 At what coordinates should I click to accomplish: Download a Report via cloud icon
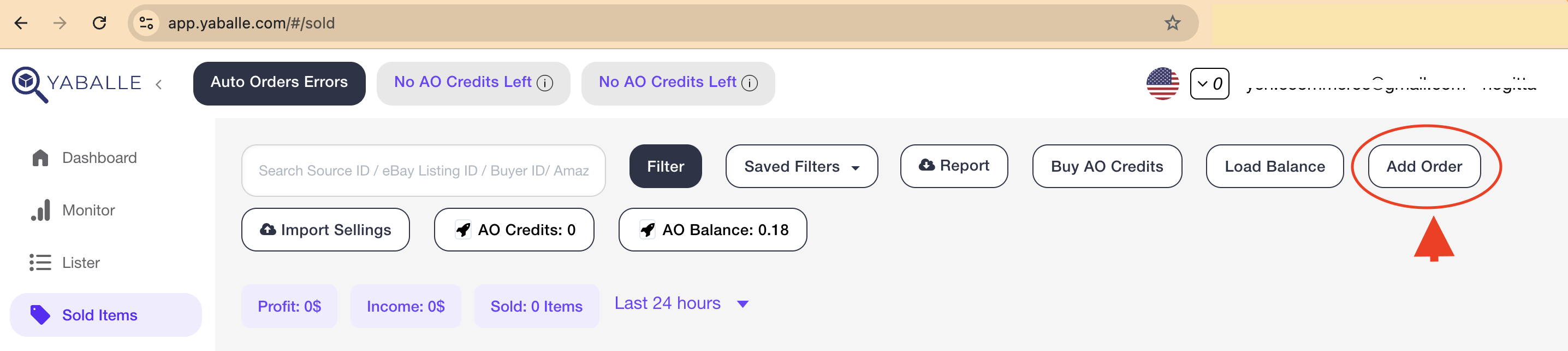[x=926, y=165]
